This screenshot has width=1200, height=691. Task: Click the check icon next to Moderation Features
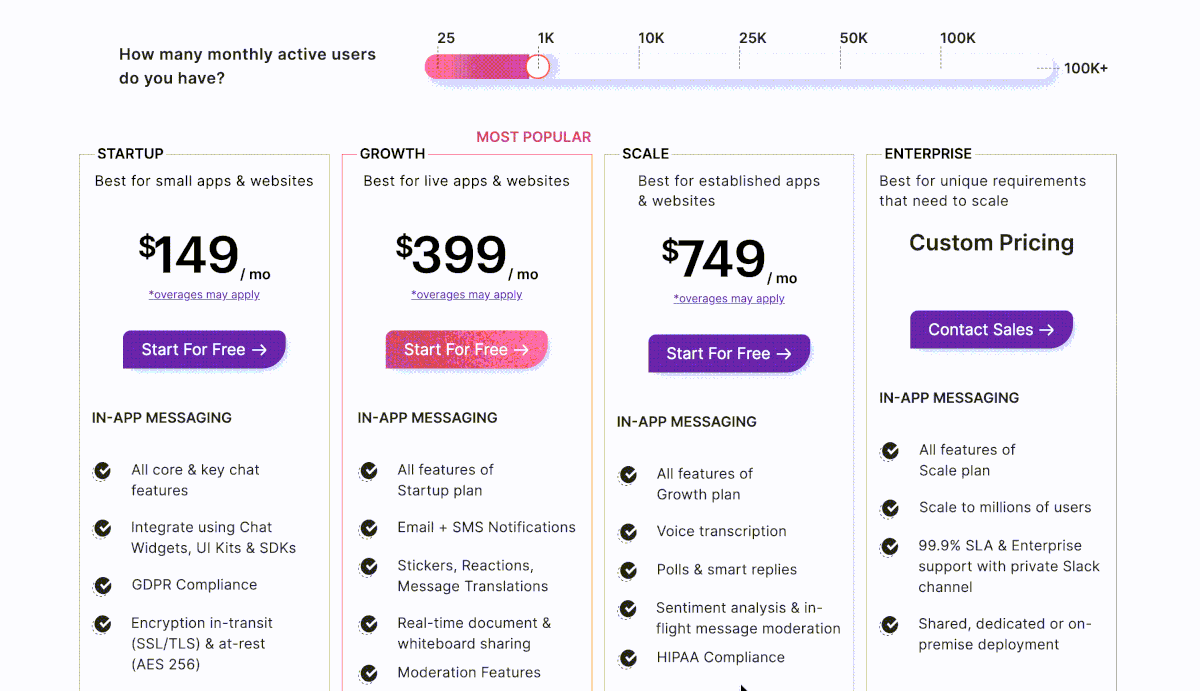[369, 673]
